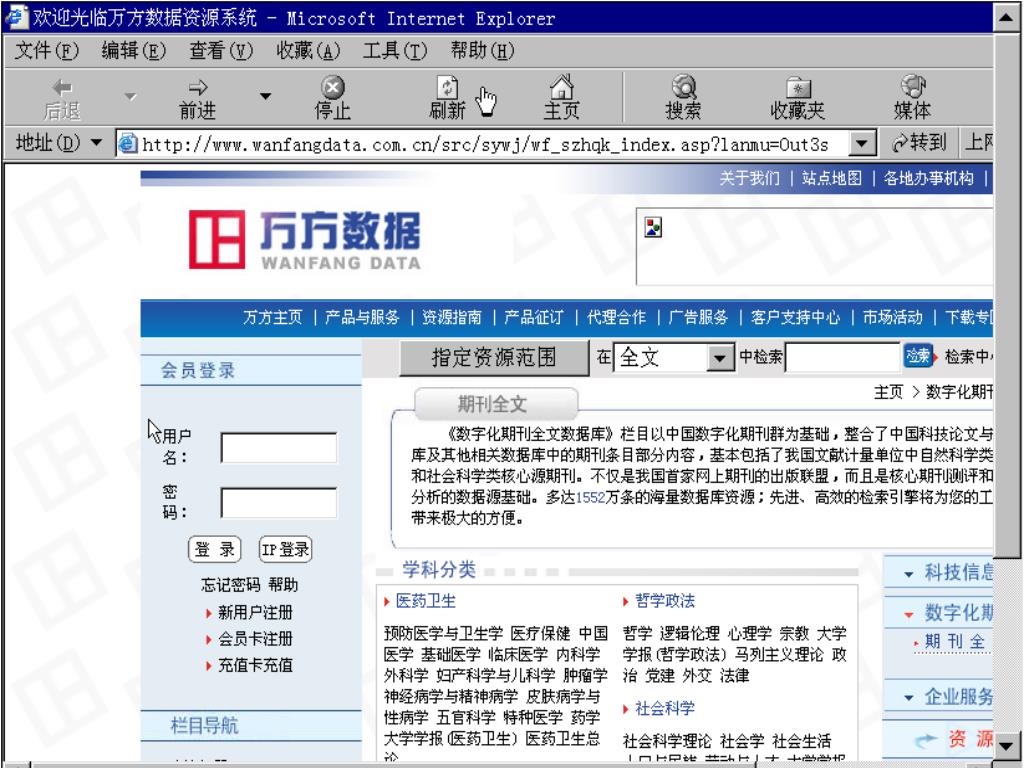Open the Back button history dropdown arrow
1024x768 pixels.
coord(131,97)
